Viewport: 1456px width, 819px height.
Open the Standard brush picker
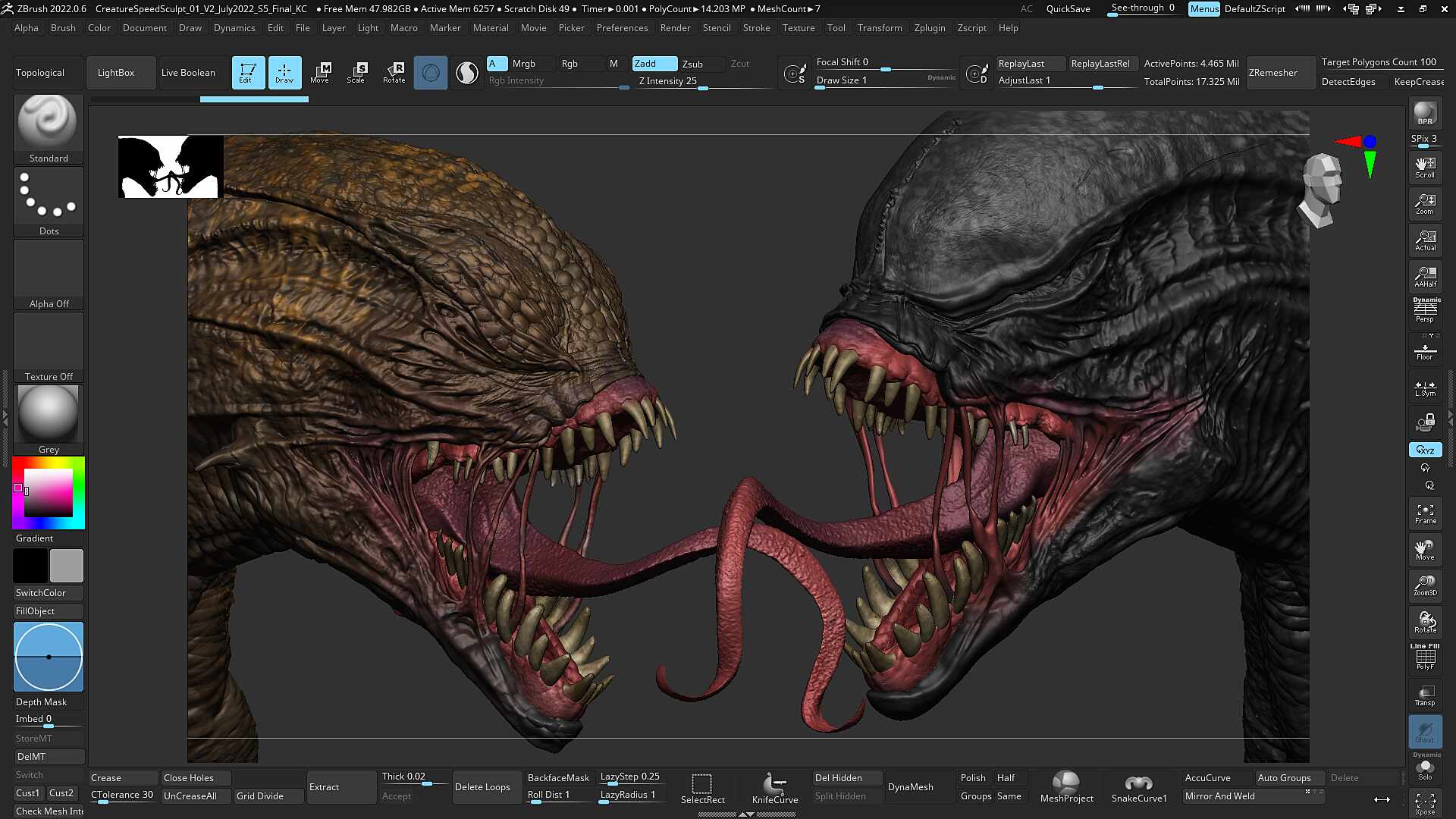tap(49, 129)
